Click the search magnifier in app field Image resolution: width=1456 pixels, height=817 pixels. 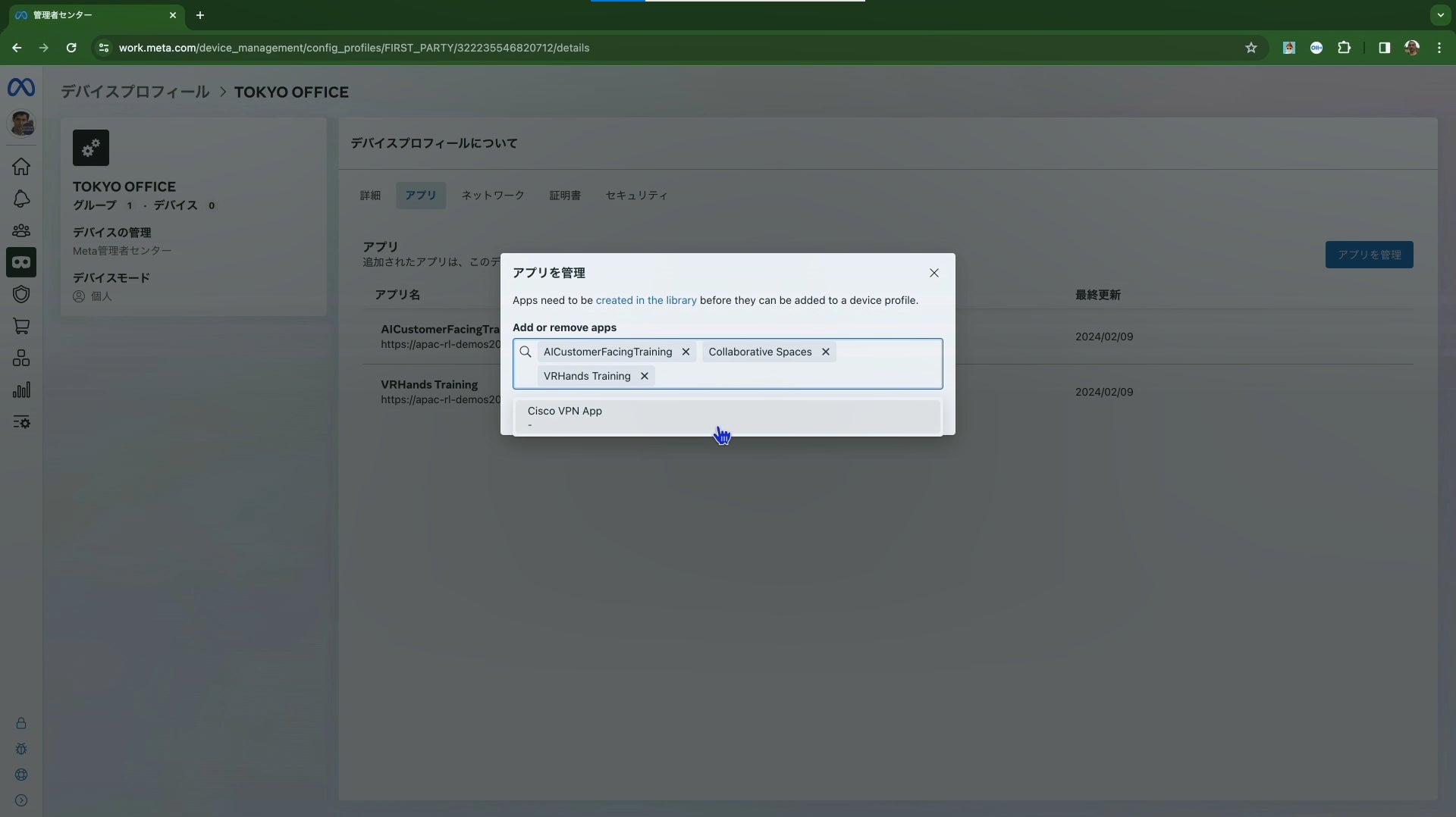point(526,352)
